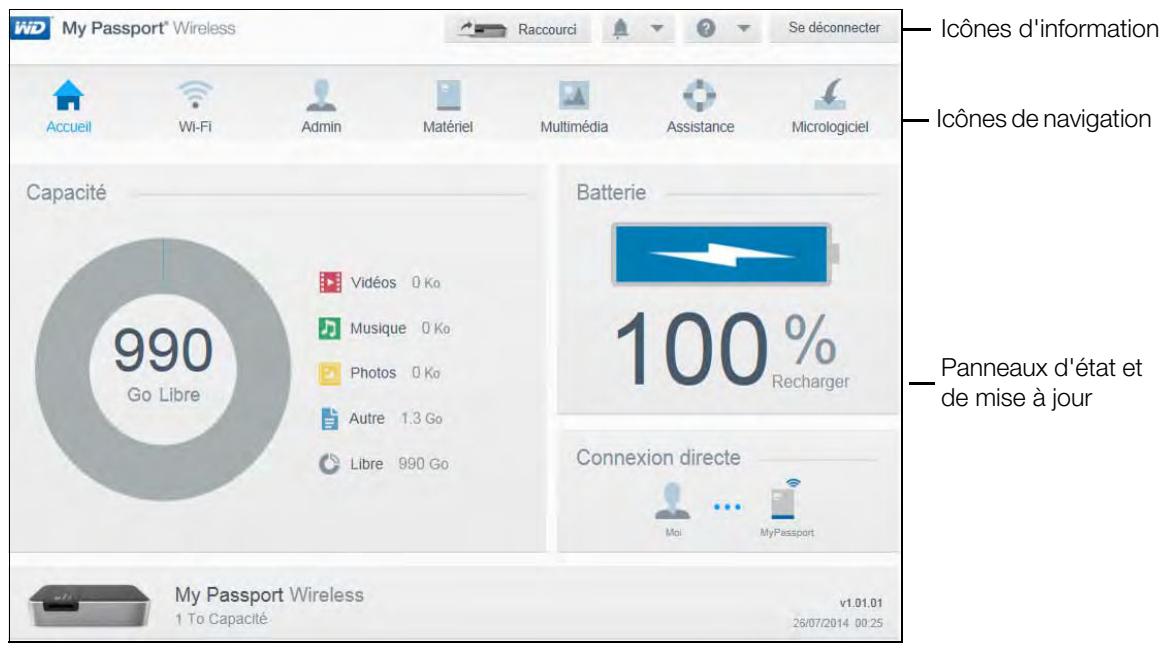The height and width of the screenshot is (648, 1162).
Task: Click the MyPassport drive icon
Action: 785,500
